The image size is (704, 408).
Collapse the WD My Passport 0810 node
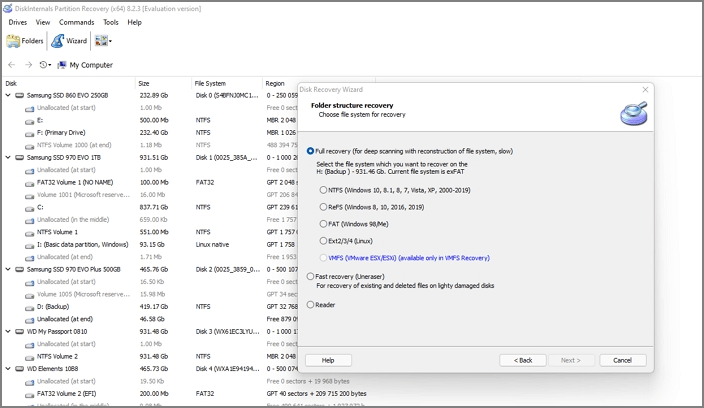click(x=8, y=331)
